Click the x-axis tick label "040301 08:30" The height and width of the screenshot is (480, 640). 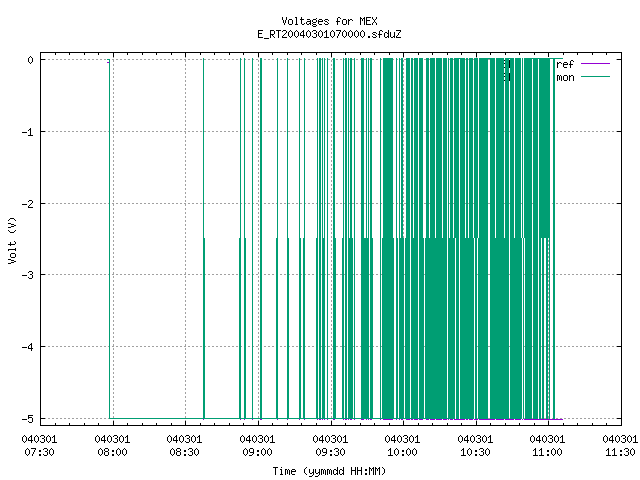(184, 445)
